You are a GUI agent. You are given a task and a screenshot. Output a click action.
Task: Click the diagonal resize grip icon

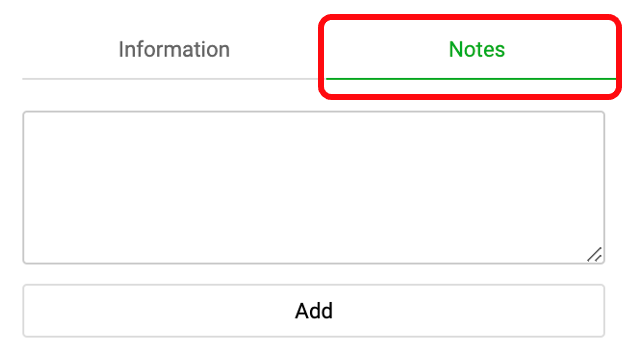[x=594, y=255]
